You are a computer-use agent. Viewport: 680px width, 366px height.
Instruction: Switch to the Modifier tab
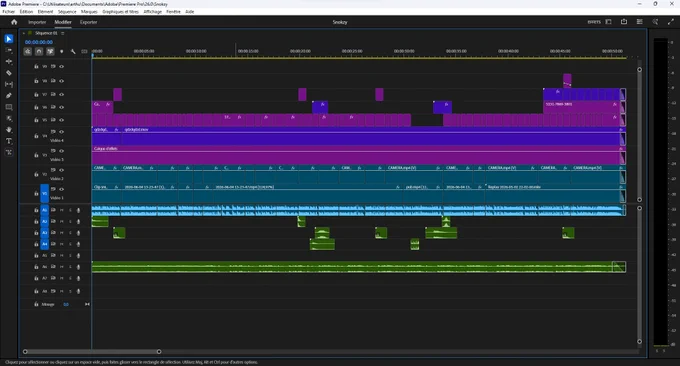[x=63, y=22]
